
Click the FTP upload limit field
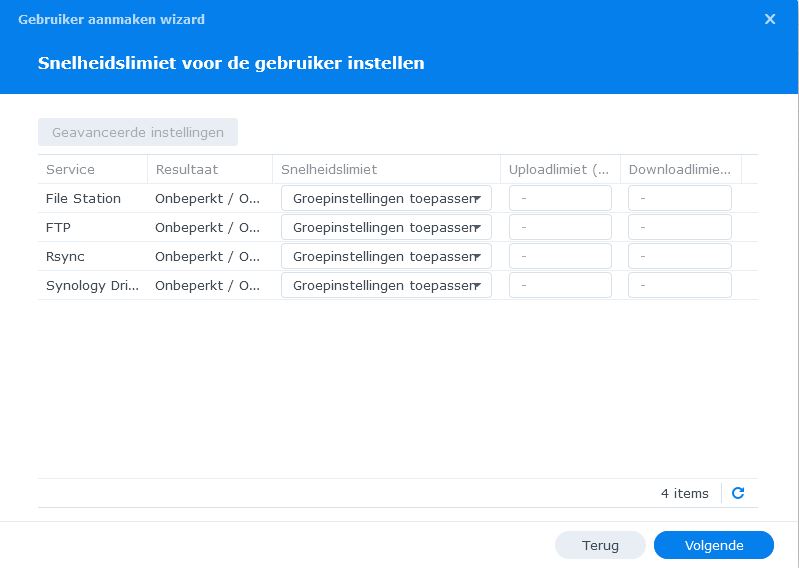(560, 227)
